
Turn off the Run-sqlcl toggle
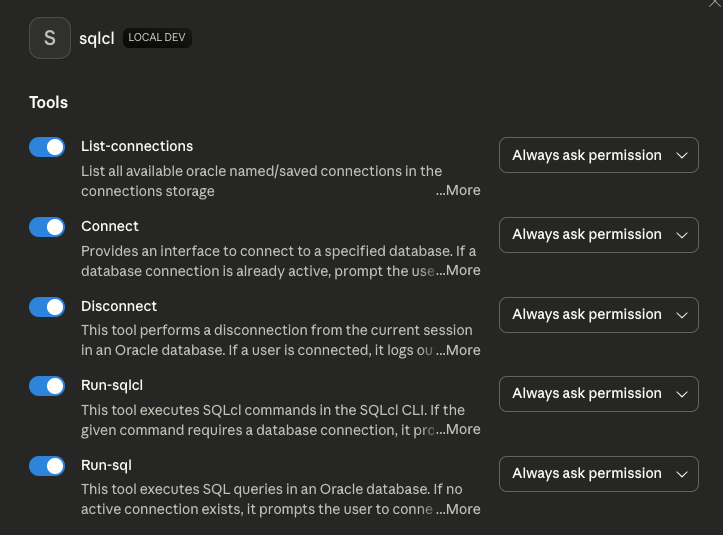click(x=47, y=386)
